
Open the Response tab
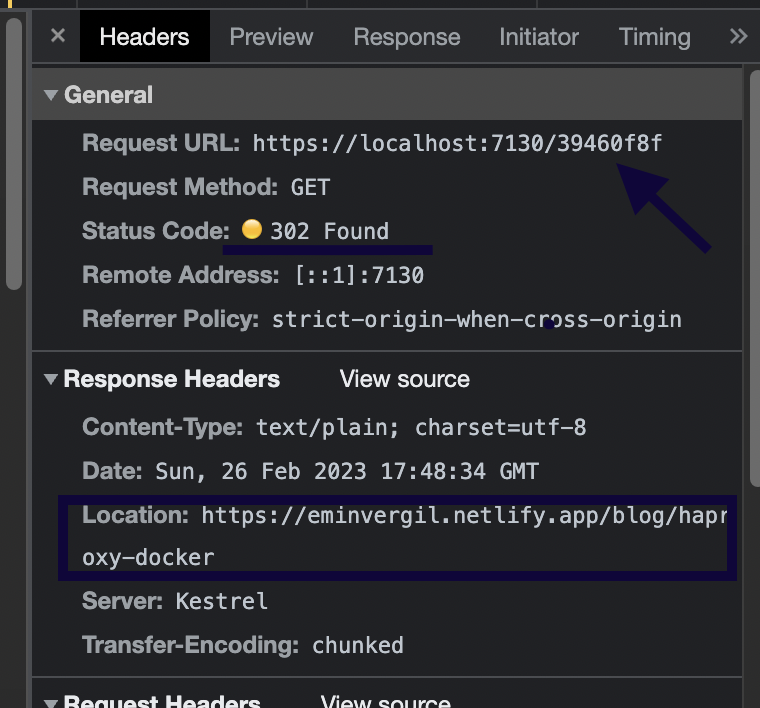(x=407, y=37)
